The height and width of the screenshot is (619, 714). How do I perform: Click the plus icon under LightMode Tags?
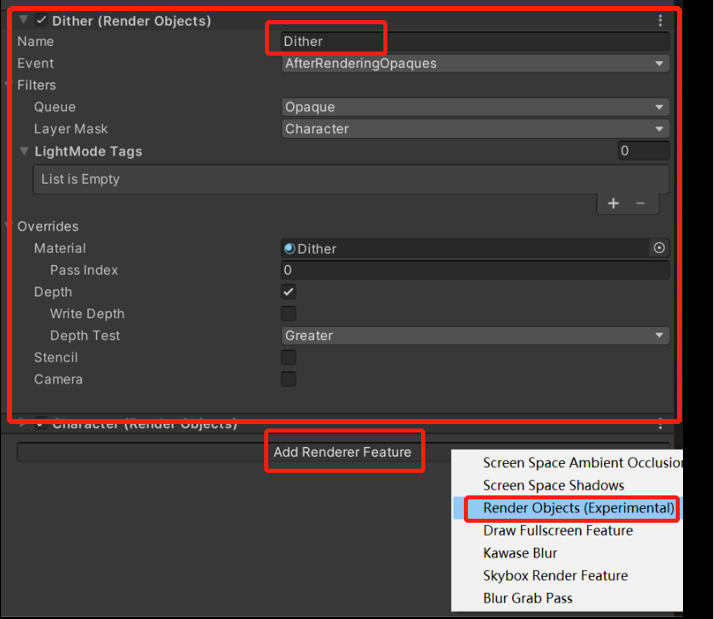(x=613, y=203)
